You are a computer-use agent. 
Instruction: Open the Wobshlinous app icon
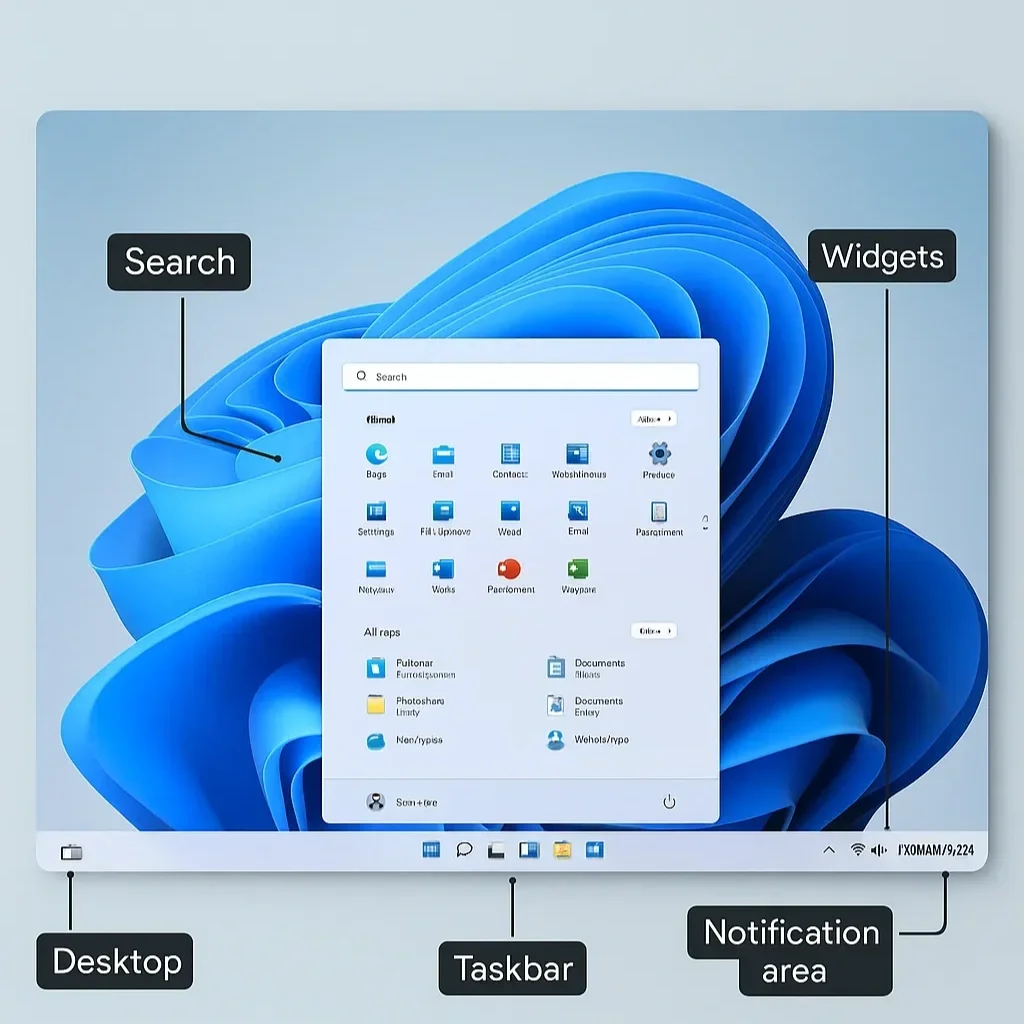[577, 453]
